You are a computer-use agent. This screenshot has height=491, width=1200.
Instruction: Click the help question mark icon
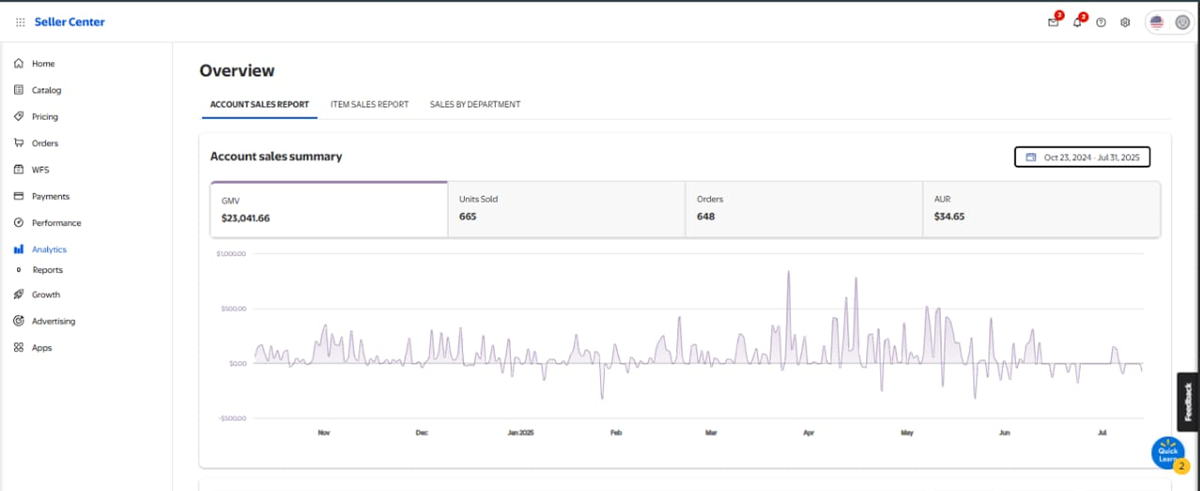1101,22
